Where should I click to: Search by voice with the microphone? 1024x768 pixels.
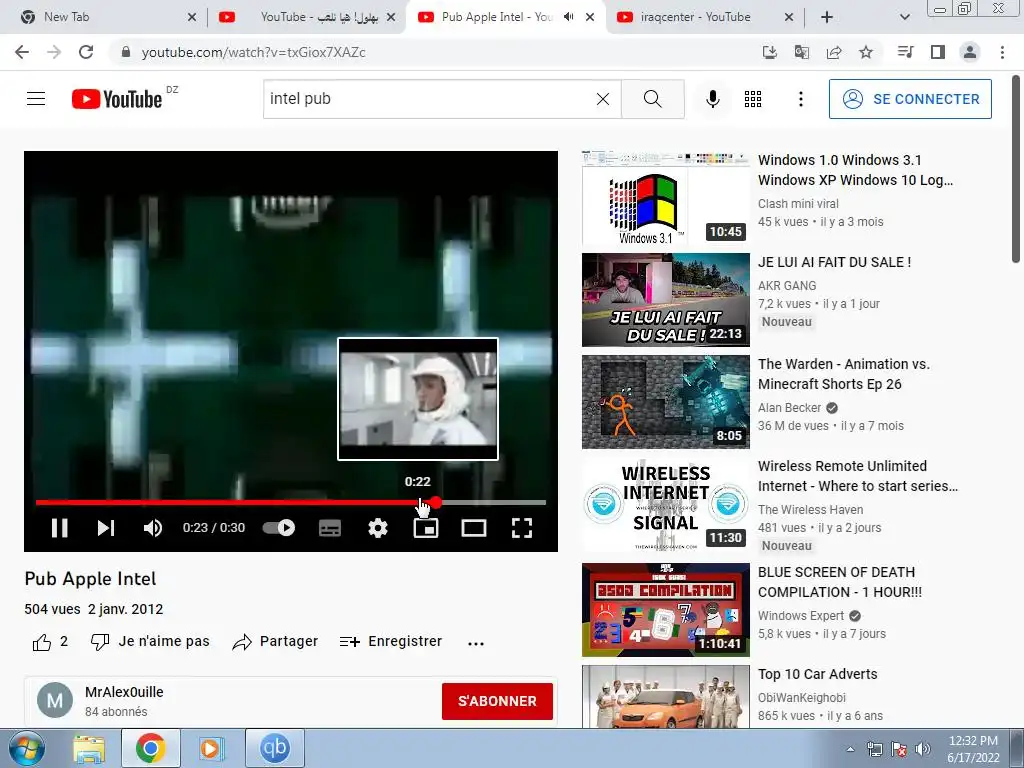712,99
